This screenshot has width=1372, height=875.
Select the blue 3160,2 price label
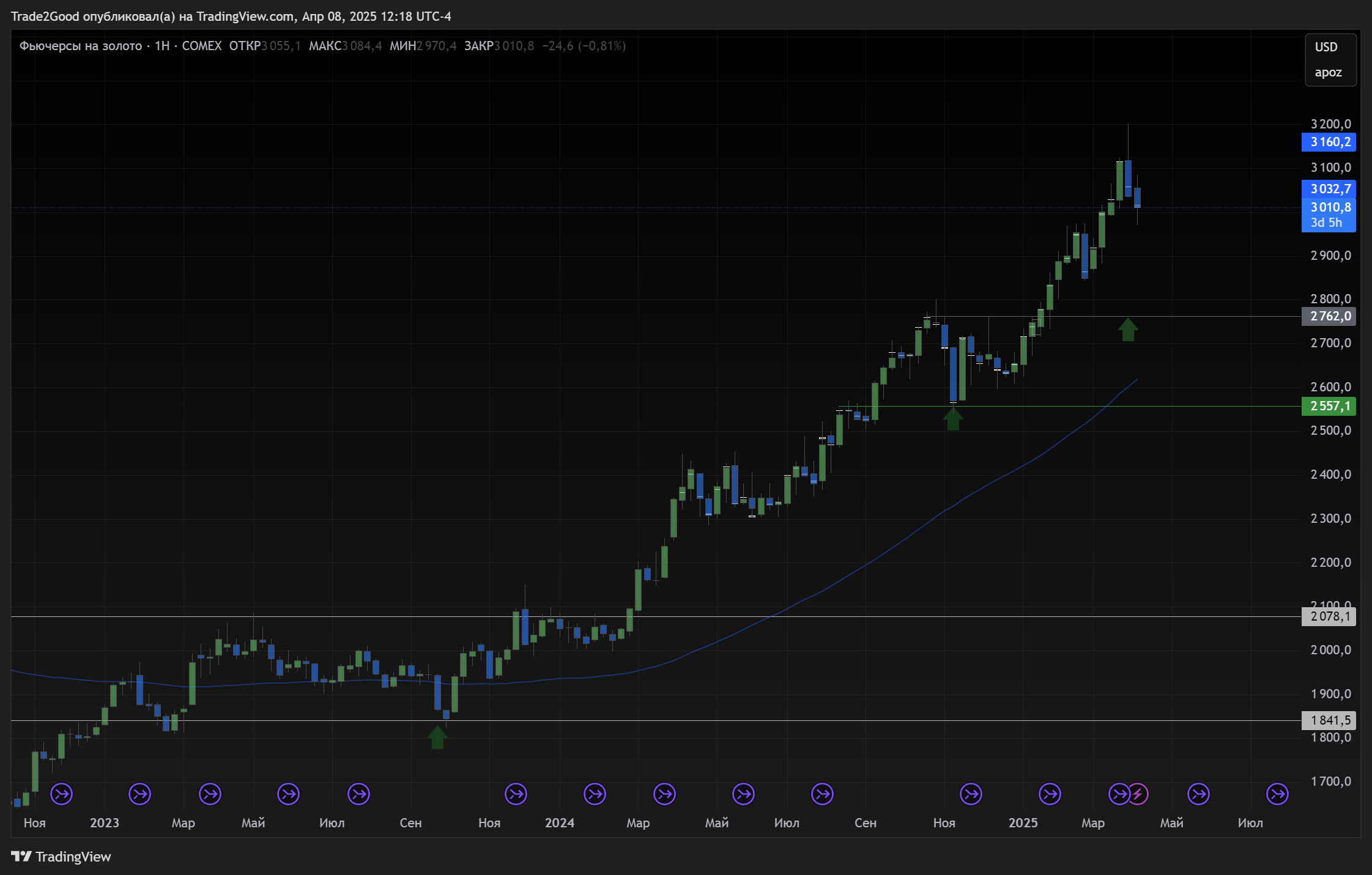point(1329,142)
